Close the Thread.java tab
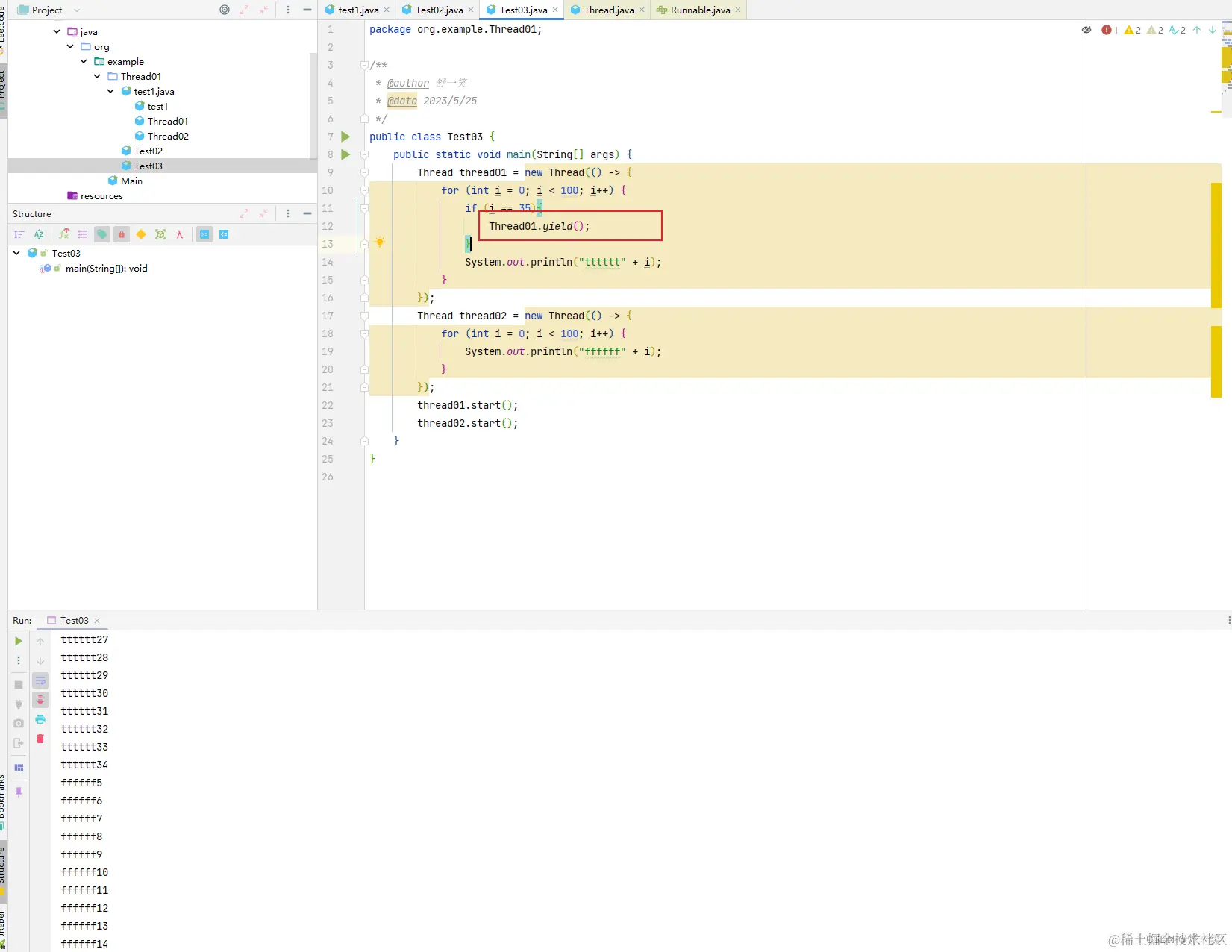The image size is (1232, 952). pyautogui.click(x=642, y=10)
